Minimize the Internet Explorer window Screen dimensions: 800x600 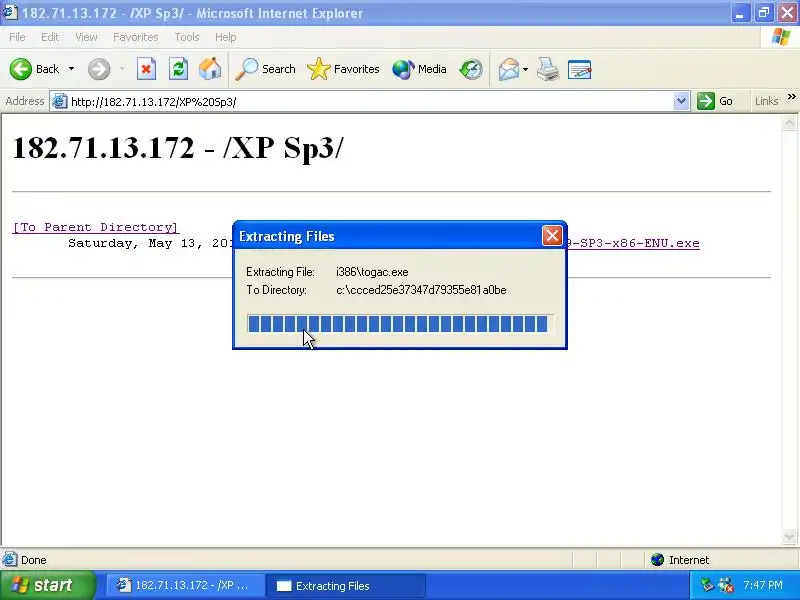[740, 13]
